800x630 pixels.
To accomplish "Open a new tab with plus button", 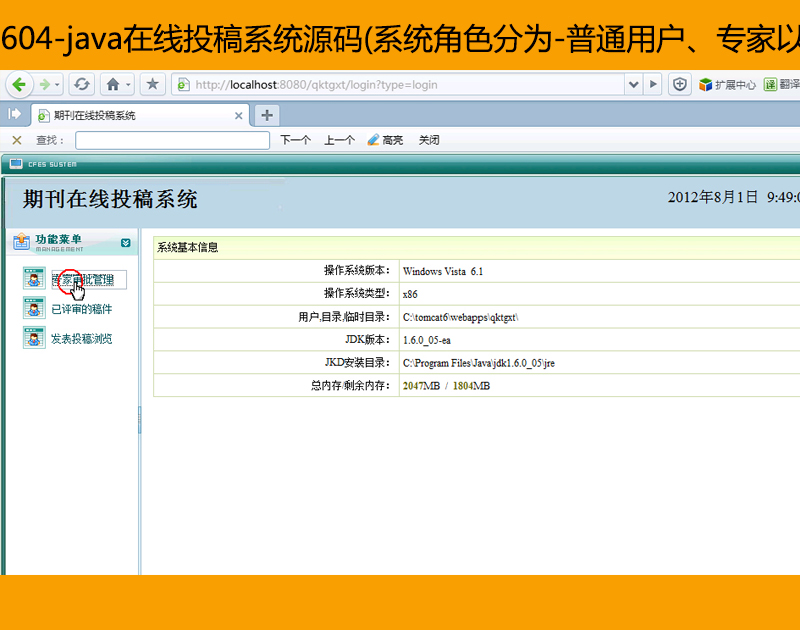I will tap(267, 115).
